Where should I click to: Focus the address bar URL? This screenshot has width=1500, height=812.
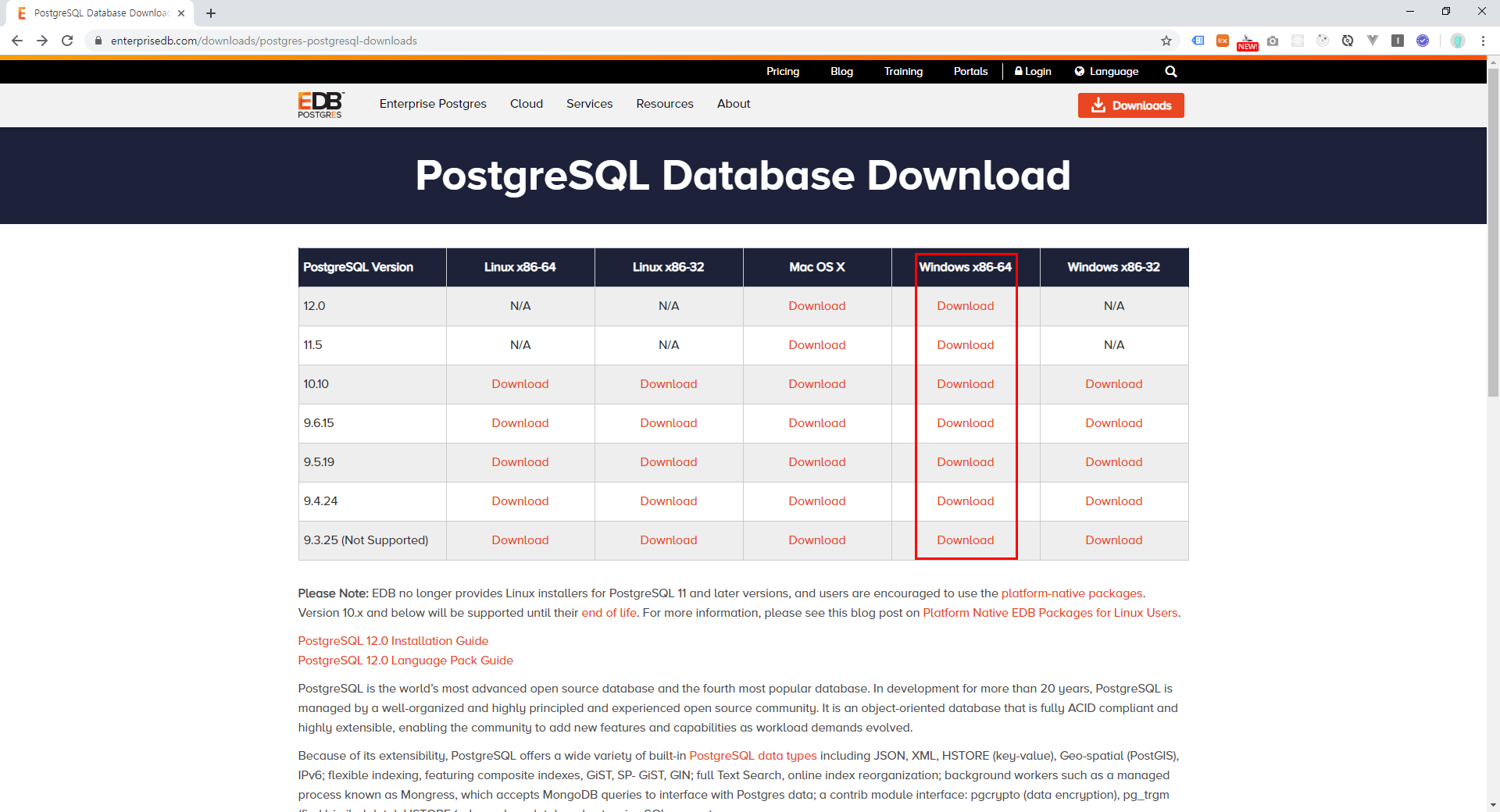click(263, 41)
